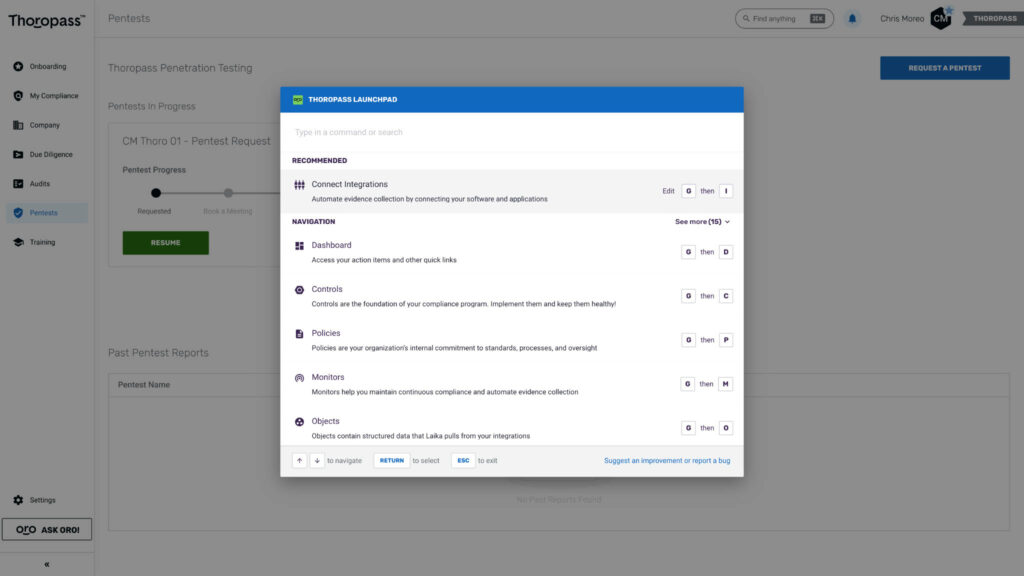1024x576 pixels.
Task: Click the Training graduation cap icon
Action: click(18, 242)
